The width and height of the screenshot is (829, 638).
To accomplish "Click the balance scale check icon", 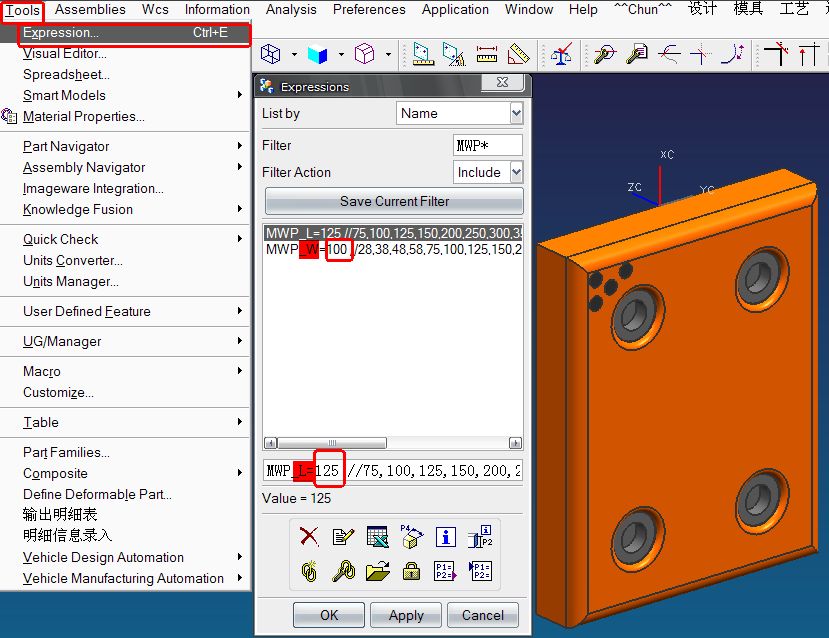I will 561,54.
